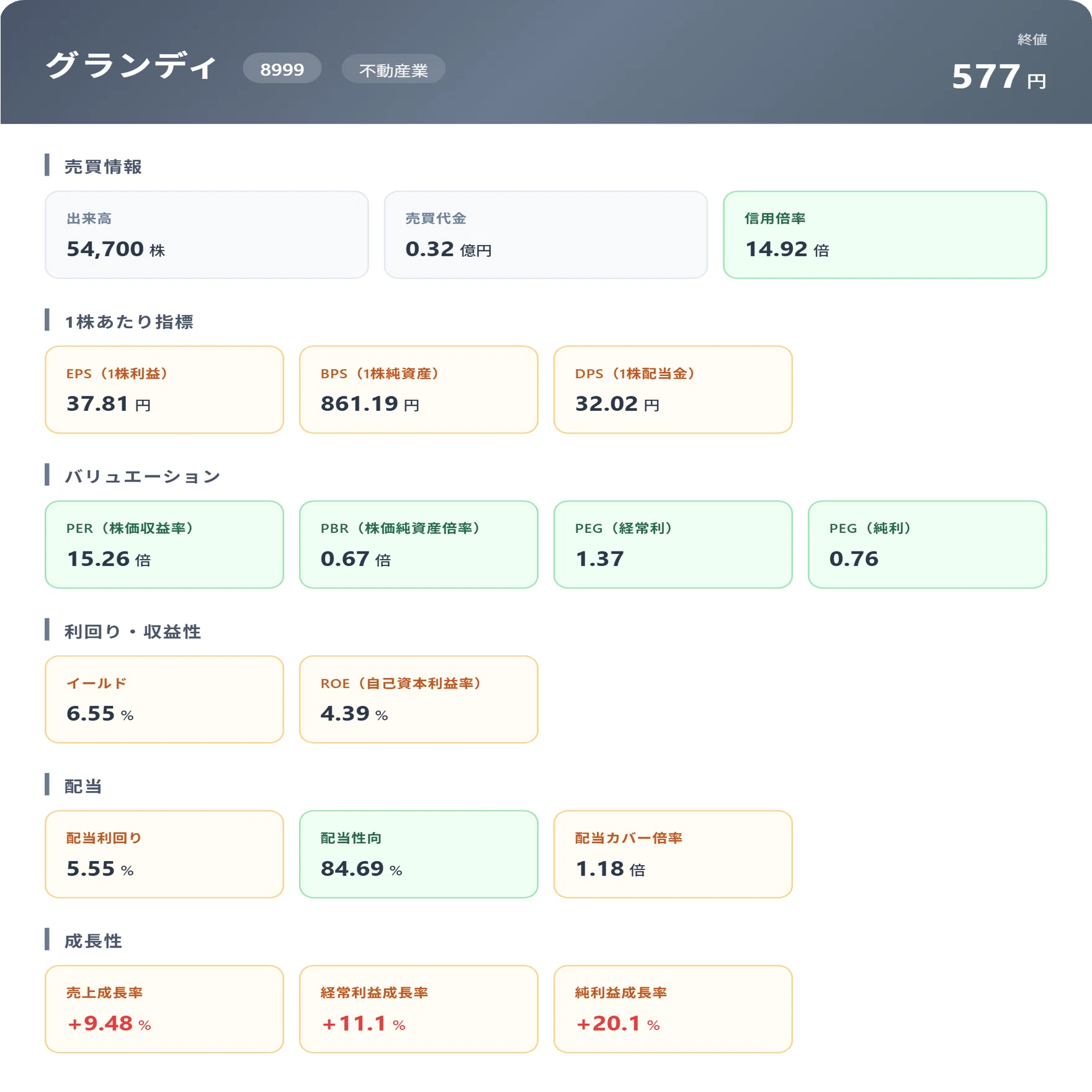Image resolution: width=1092 pixels, height=1092 pixels.
Task: Open the ROE（自己資本利益率） card
Action: point(419,699)
